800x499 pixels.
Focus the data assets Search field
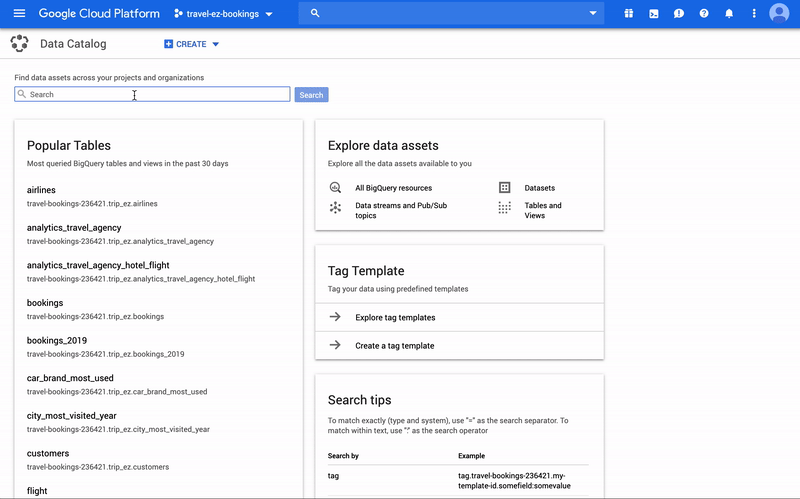[x=152, y=95]
